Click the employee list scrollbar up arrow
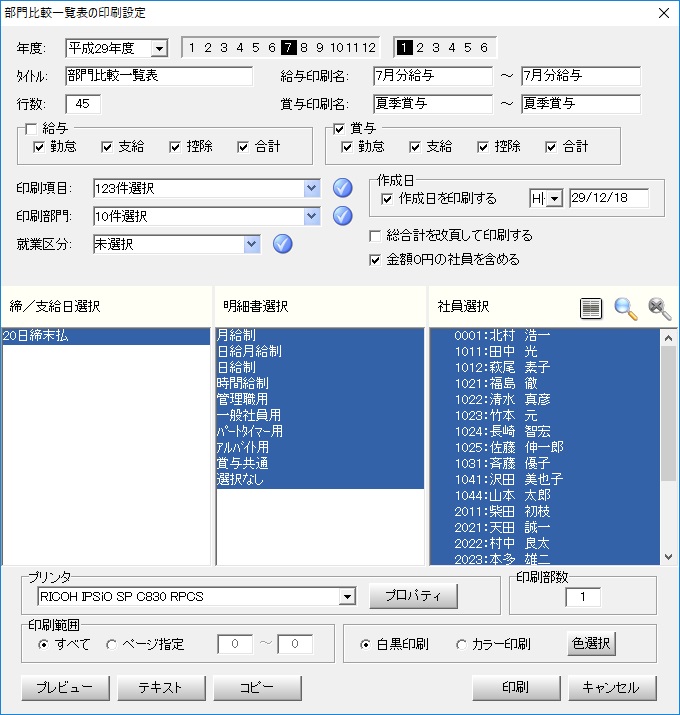The width and height of the screenshot is (680, 715). [668, 338]
